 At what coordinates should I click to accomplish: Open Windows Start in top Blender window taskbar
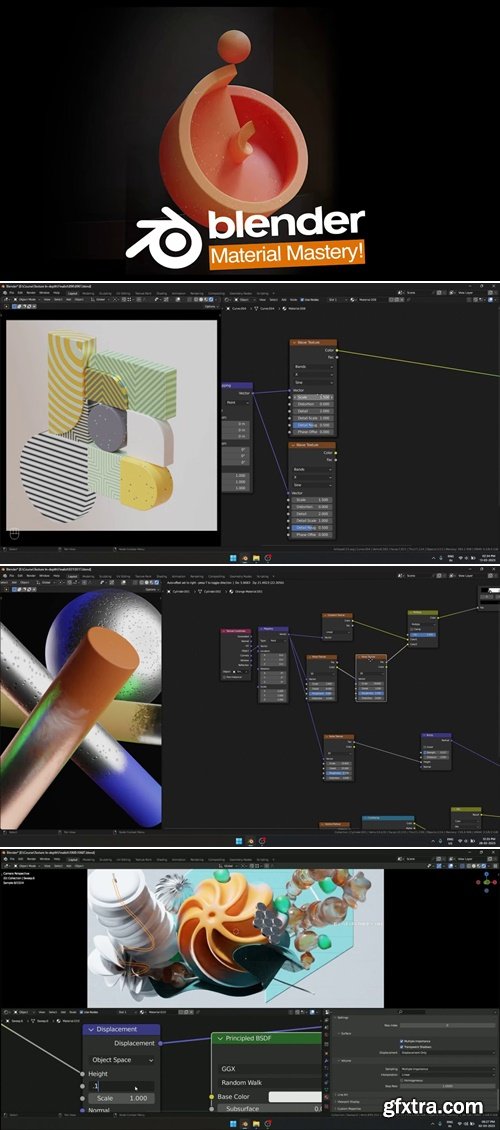pos(233,558)
